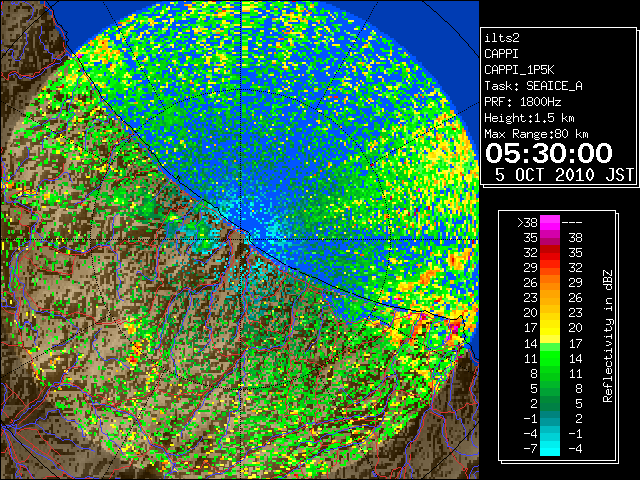Click the radar center where crosshair lines meet

pyautogui.click(x=241, y=239)
